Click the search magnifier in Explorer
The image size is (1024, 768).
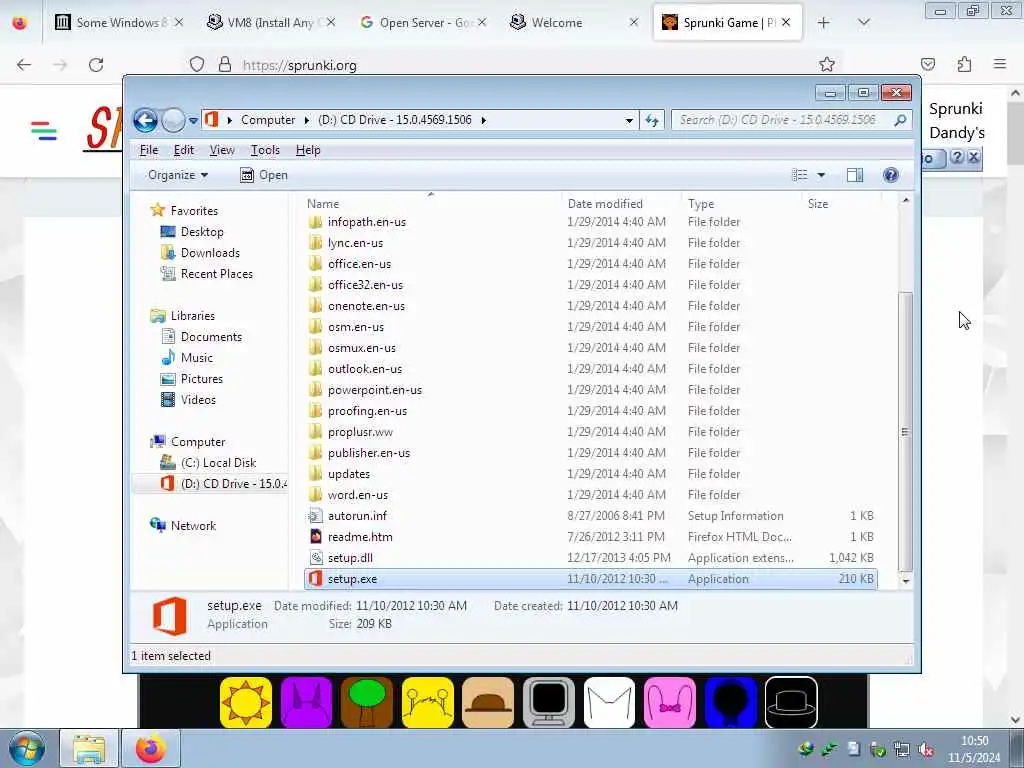tap(901, 120)
